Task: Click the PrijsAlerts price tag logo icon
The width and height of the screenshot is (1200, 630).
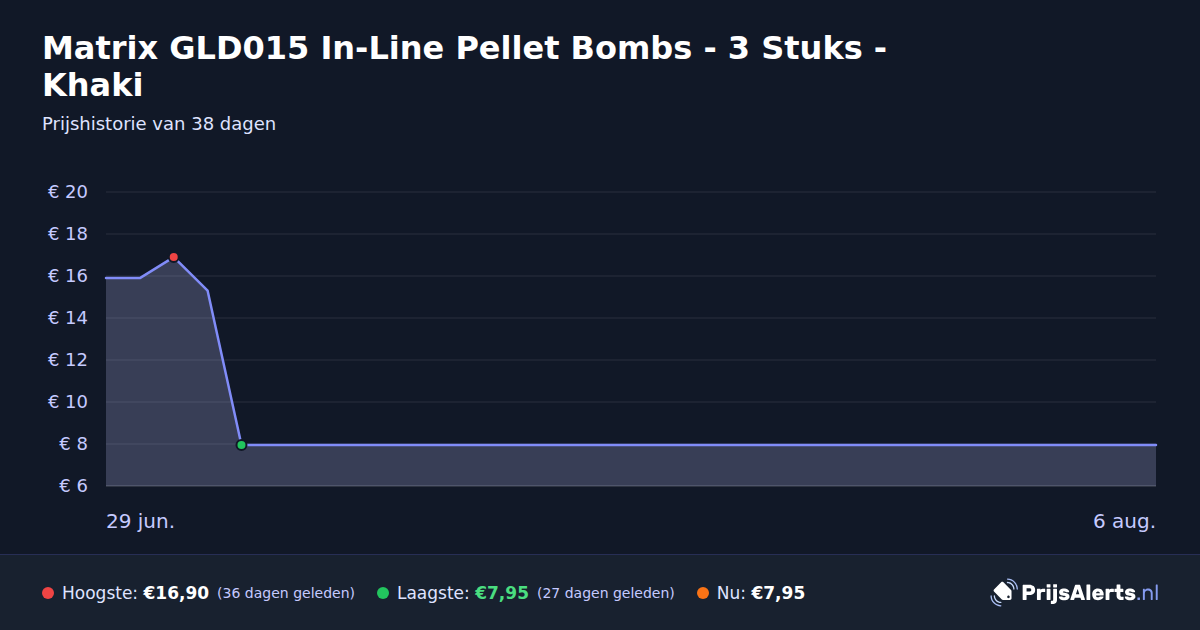Action: tap(1003, 593)
